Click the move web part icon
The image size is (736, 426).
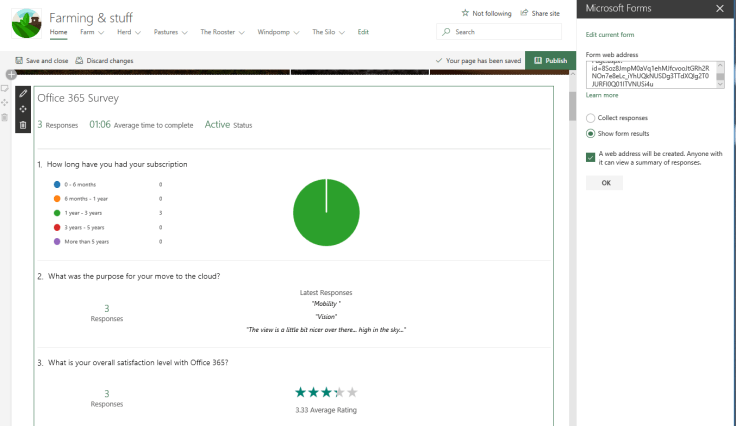coord(24,109)
